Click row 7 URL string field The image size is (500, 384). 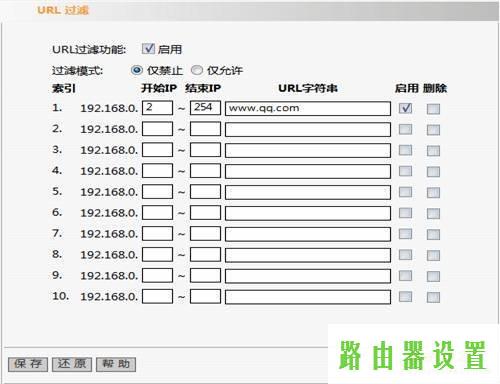click(x=308, y=234)
